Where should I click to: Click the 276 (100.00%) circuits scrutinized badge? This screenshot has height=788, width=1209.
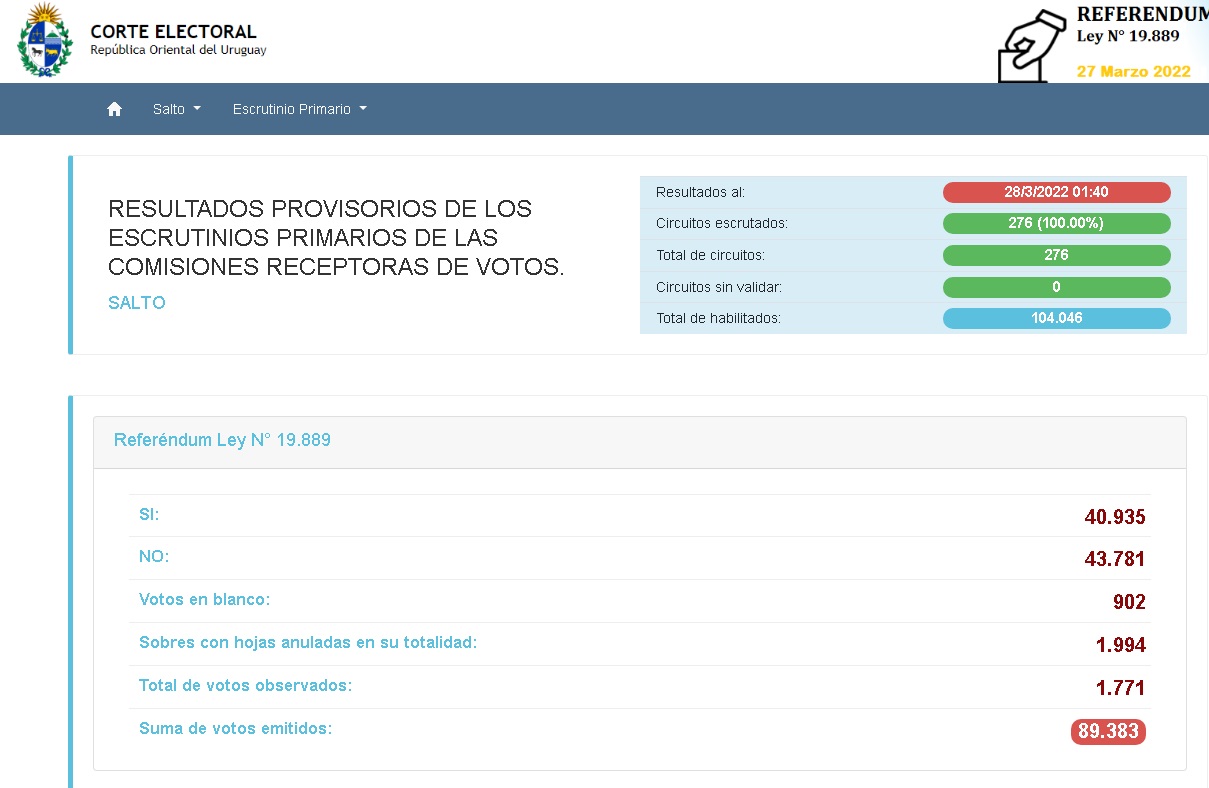[1056, 223]
